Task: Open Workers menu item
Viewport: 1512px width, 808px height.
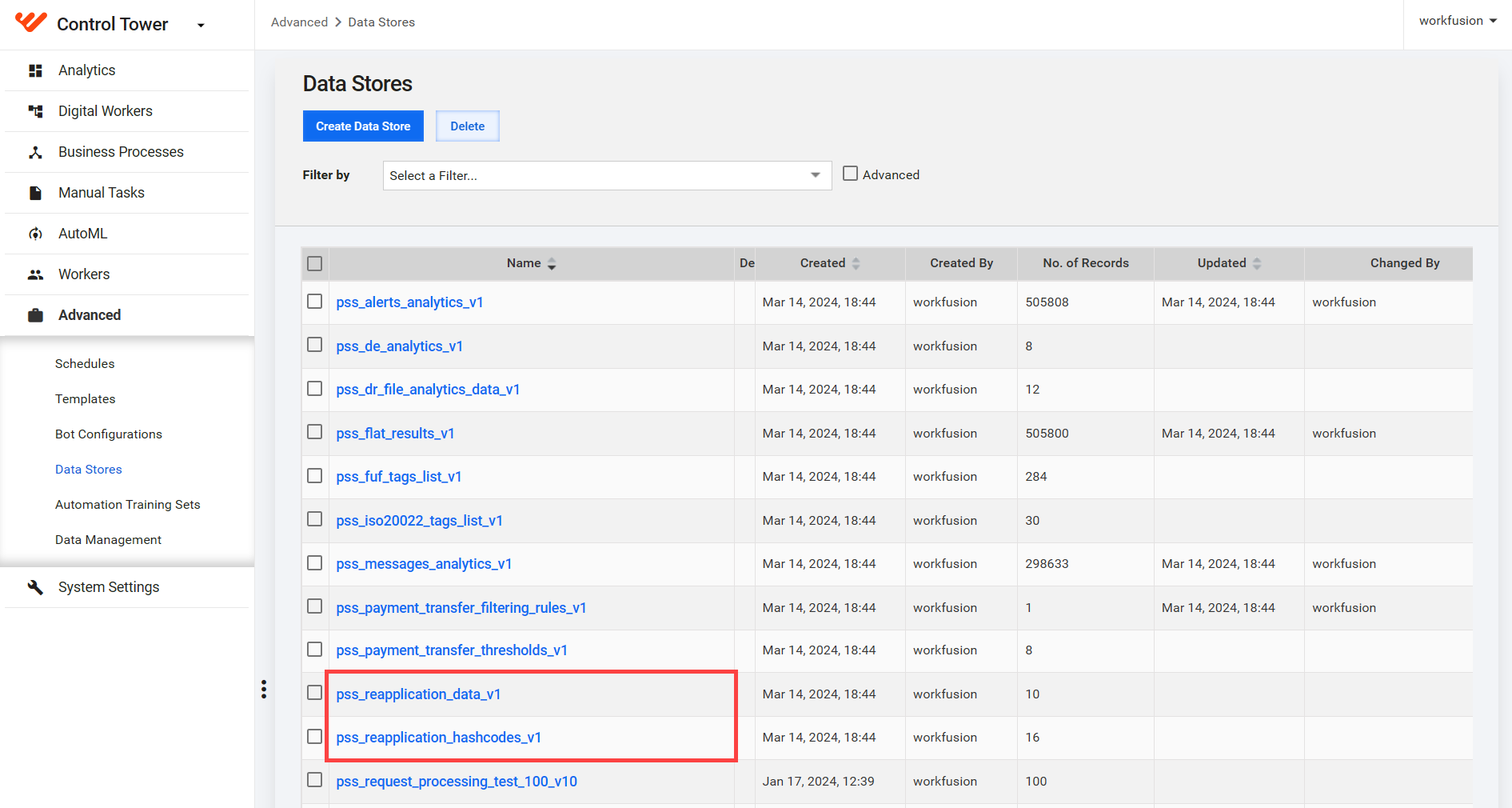Action: 84,274
